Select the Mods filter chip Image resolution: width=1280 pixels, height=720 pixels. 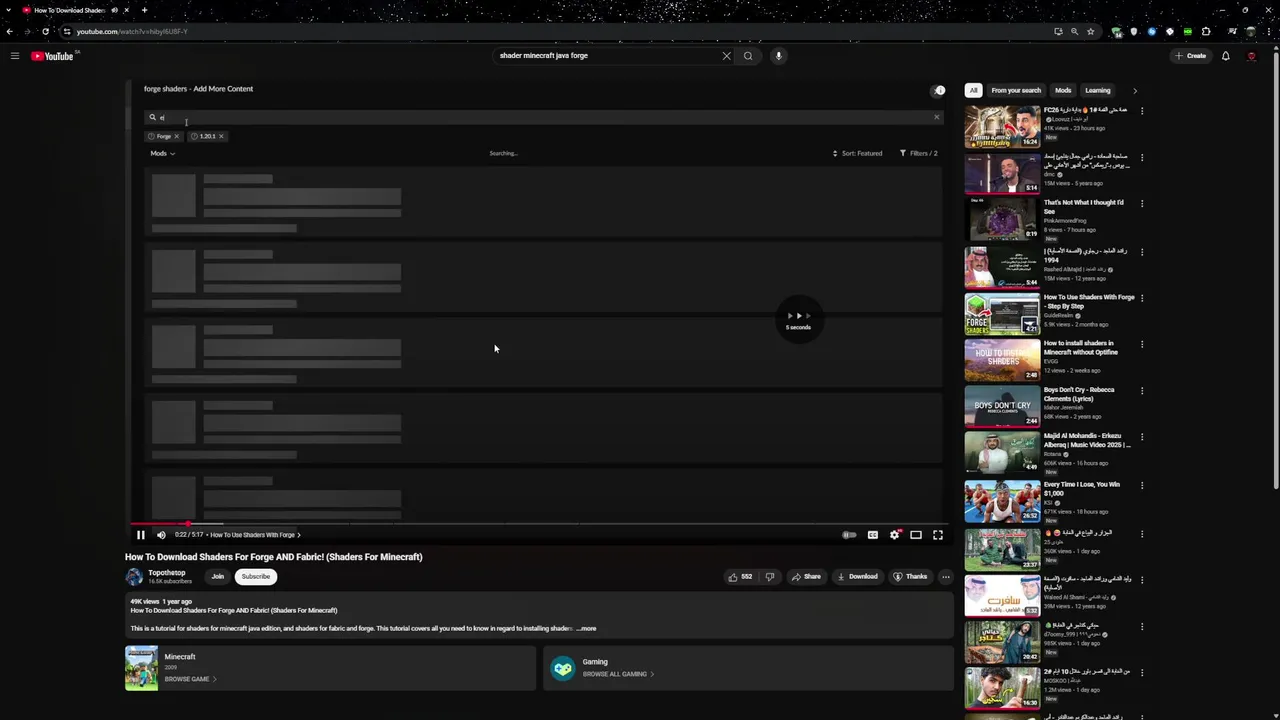1063,90
